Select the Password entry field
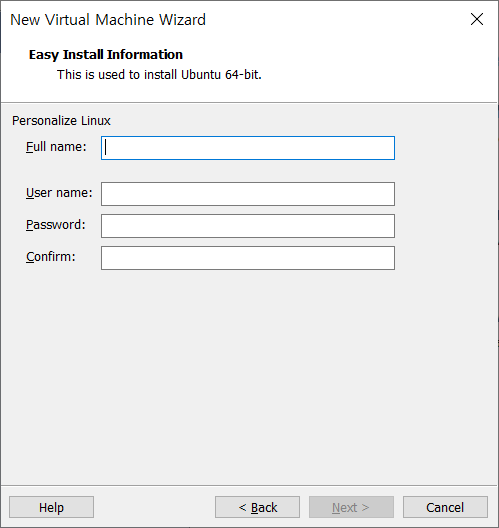499x528 pixels. 248,226
